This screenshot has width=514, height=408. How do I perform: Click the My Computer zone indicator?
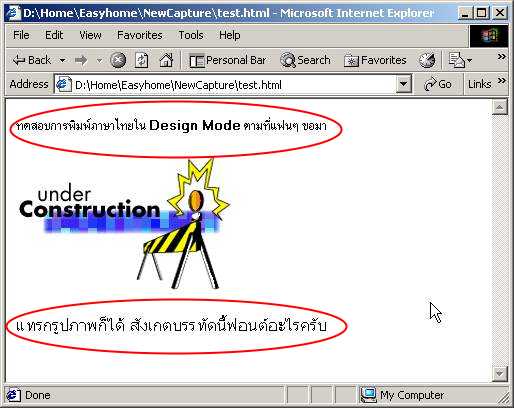point(402,395)
